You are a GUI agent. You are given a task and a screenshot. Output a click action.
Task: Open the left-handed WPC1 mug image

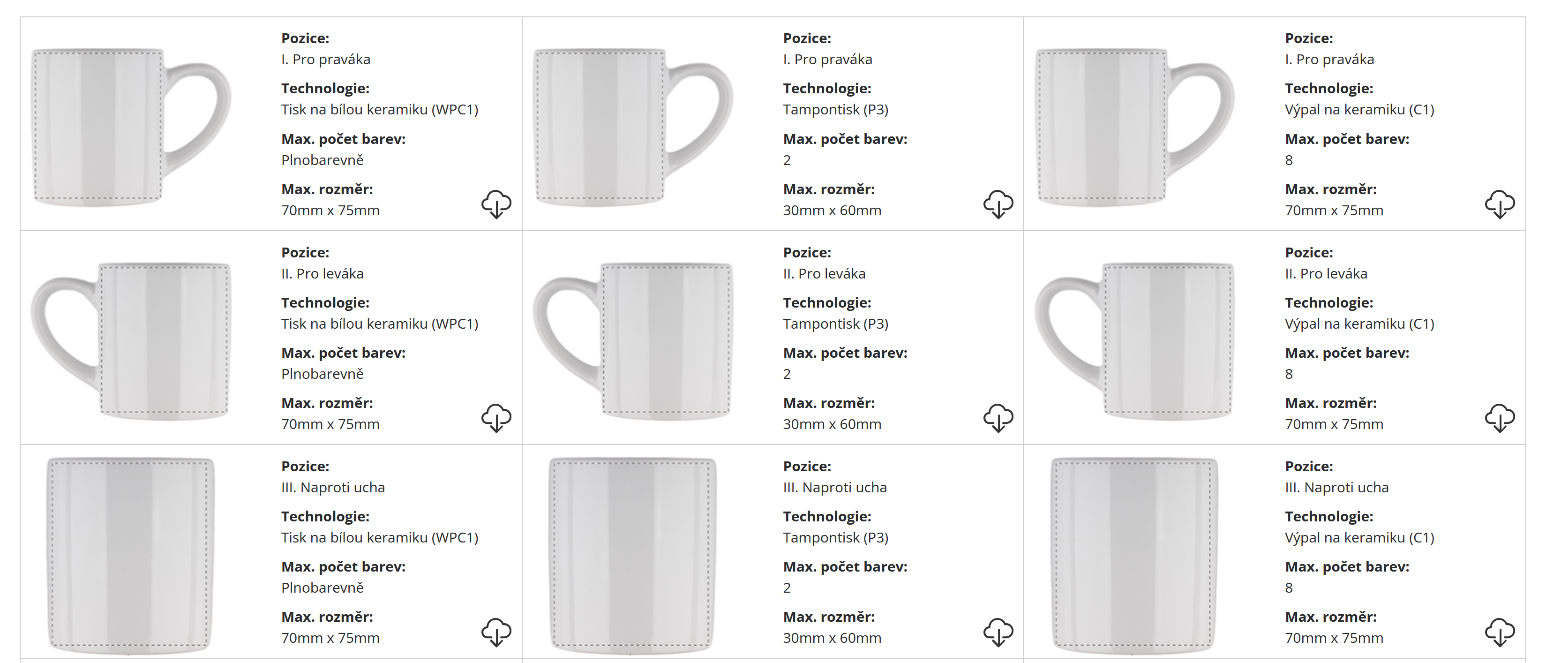click(131, 340)
